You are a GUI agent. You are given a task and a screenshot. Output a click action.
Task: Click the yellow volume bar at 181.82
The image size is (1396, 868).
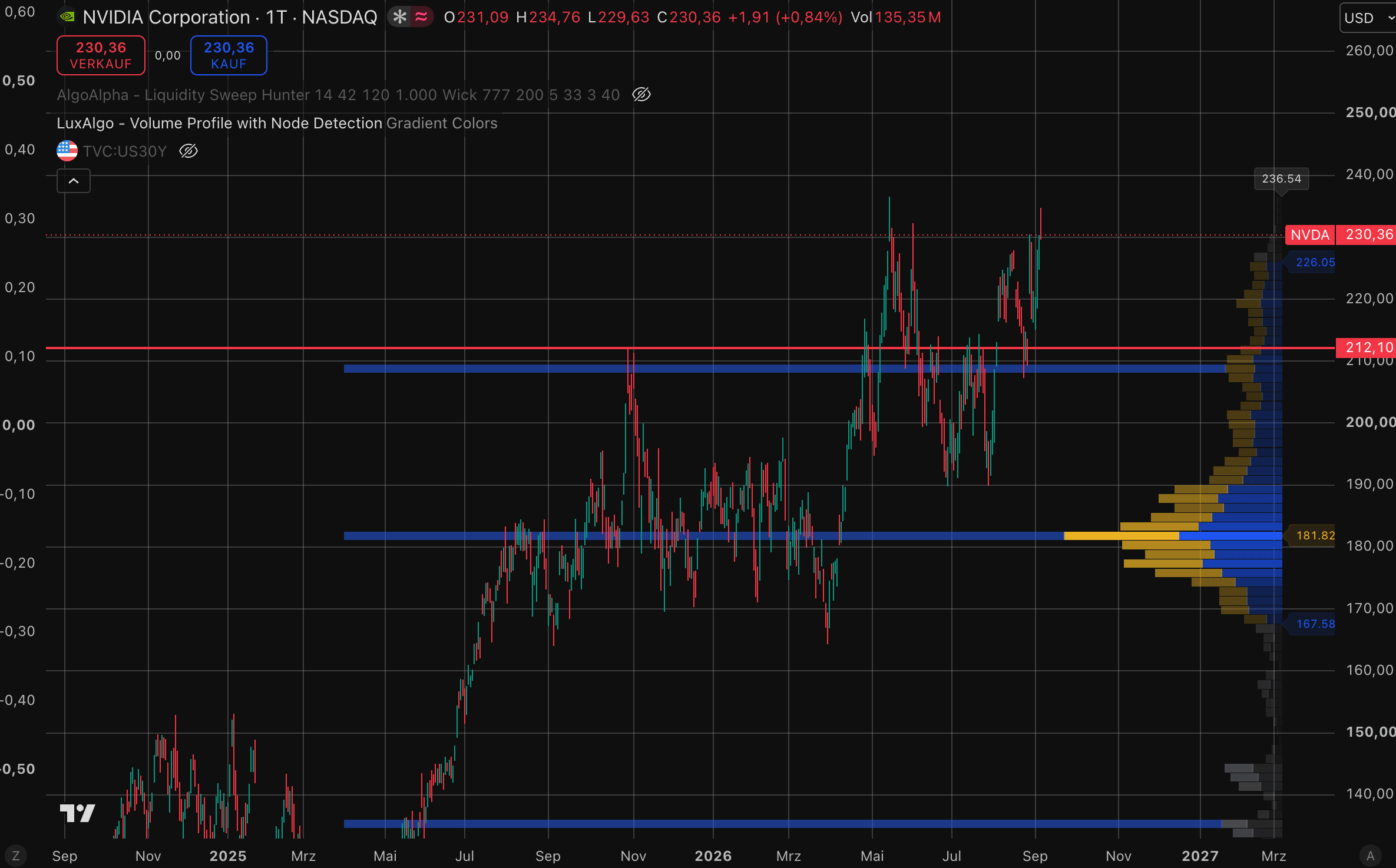1122,536
